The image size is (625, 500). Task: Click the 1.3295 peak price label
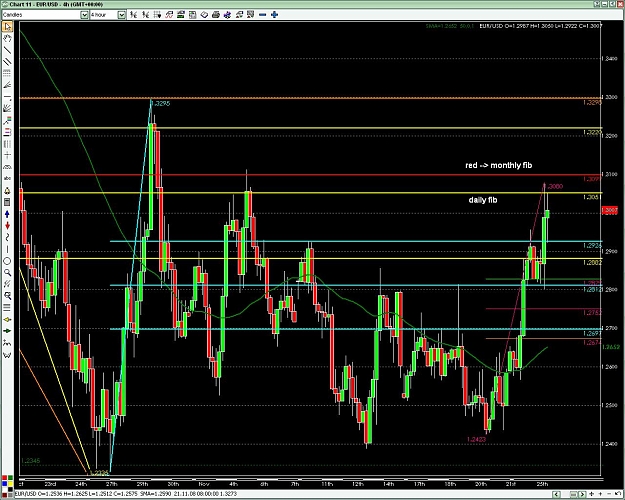click(x=161, y=103)
